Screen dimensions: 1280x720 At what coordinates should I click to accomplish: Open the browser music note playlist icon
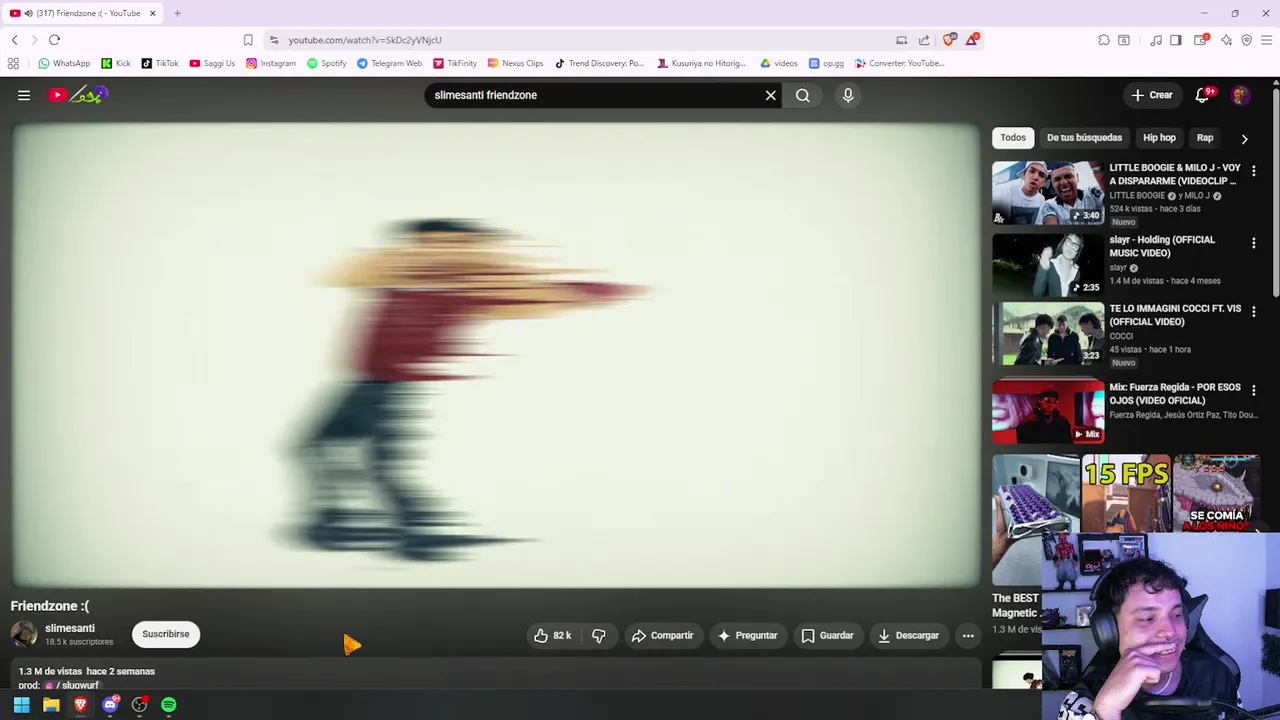point(1156,40)
